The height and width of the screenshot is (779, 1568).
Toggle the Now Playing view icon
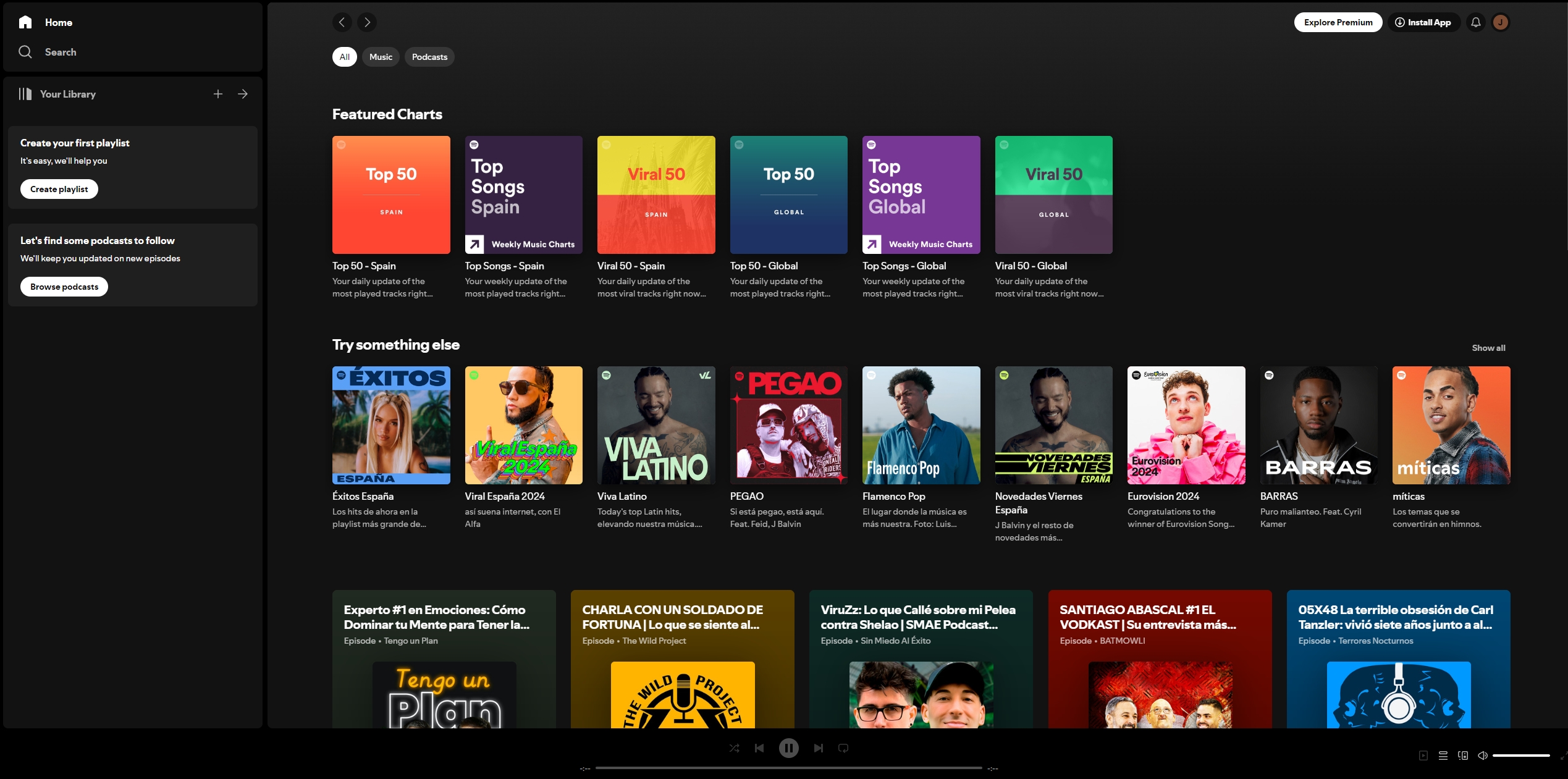click(1423, 756)
